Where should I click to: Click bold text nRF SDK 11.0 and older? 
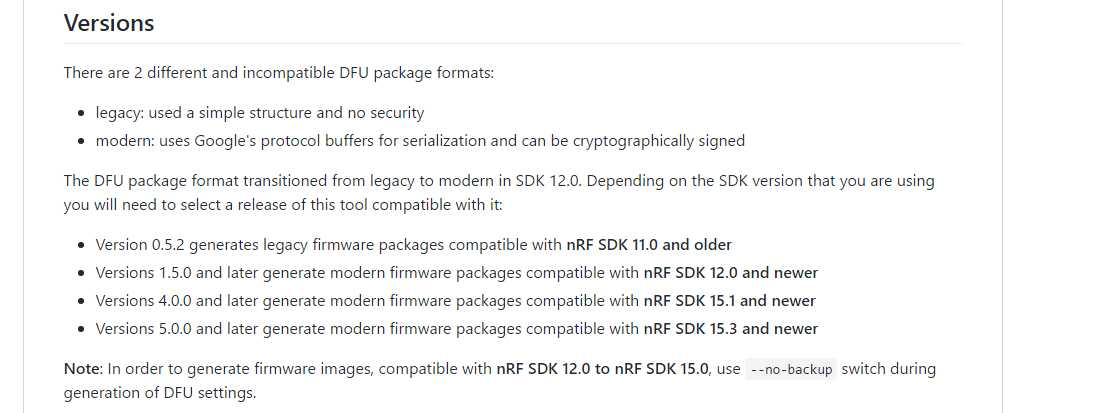click(x=649, y=245)
